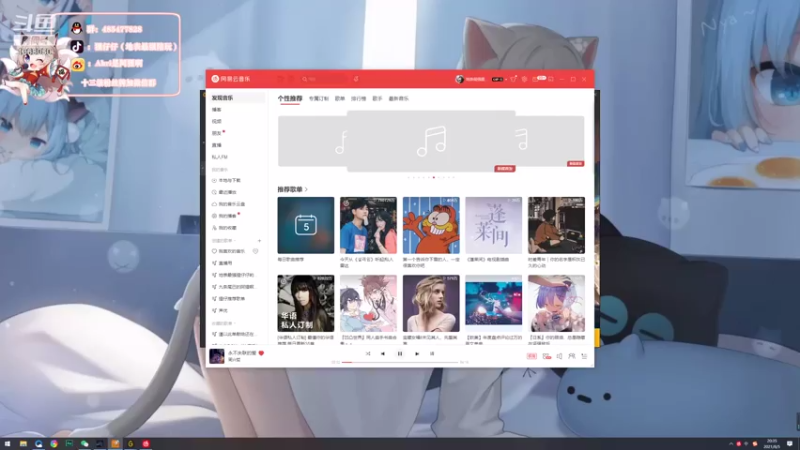
Task: Adjust the volume speaker icon
Action: point(559,356)
